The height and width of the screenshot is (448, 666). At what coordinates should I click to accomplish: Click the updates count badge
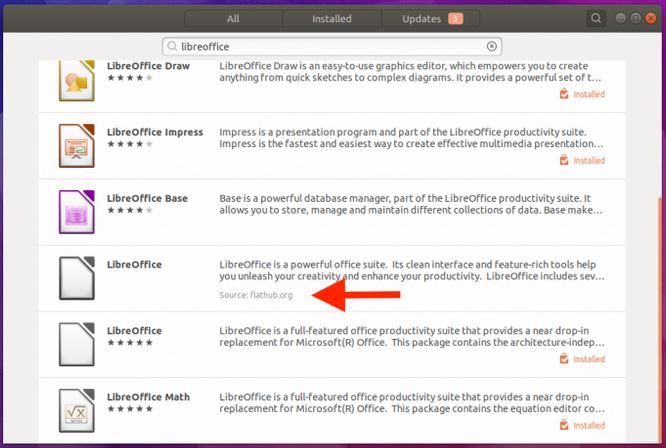point(455,19)
